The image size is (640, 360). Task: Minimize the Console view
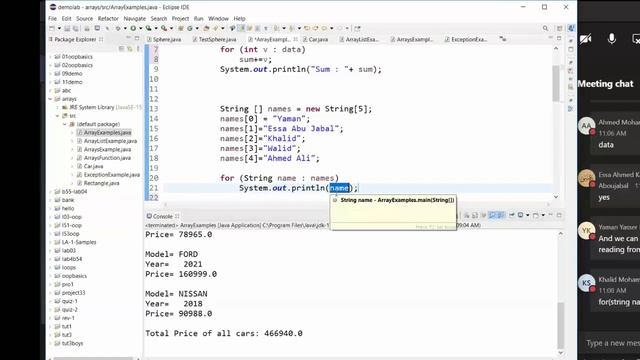551,215
